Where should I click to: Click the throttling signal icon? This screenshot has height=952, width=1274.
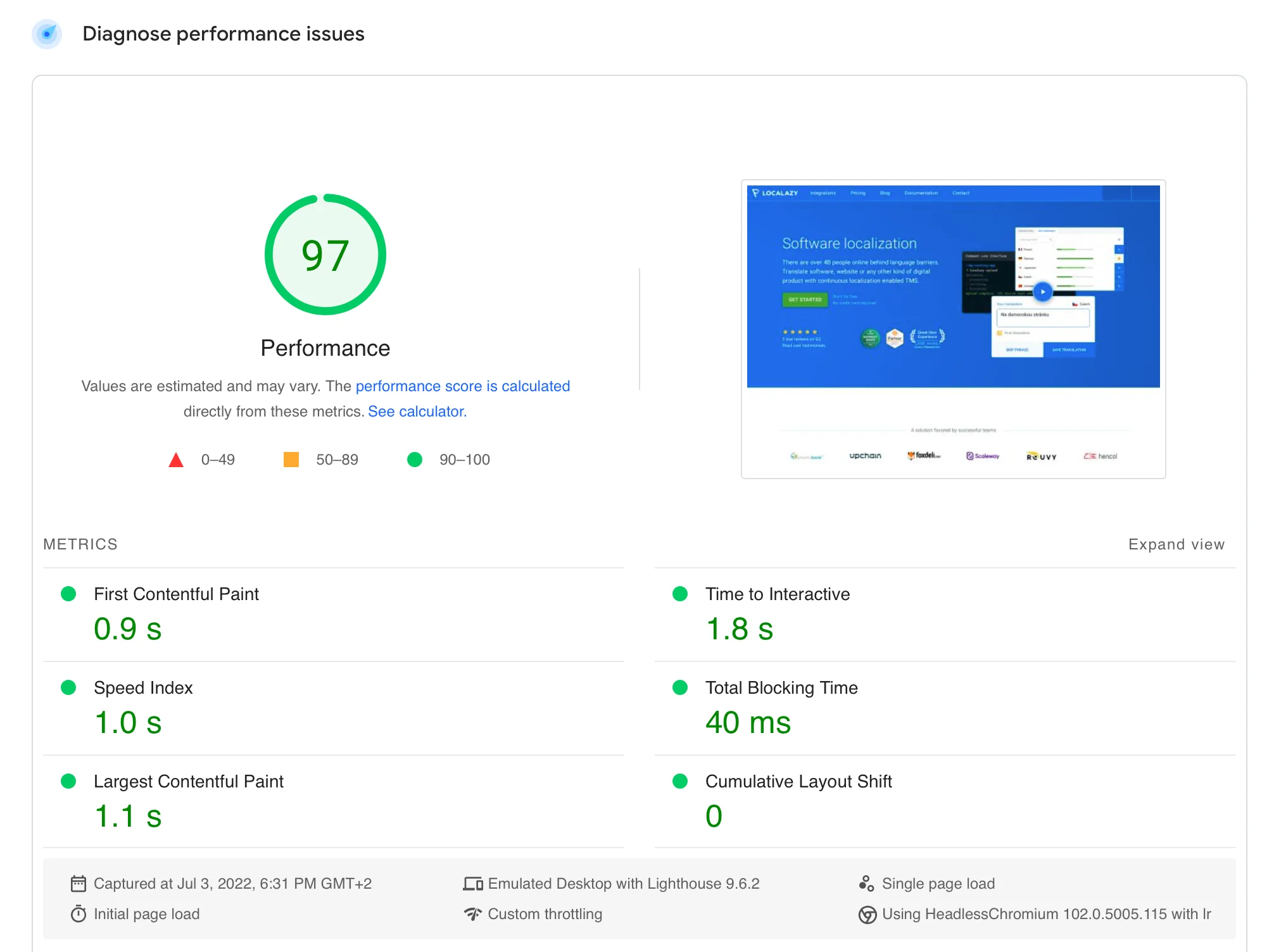[x=473, y=914]
